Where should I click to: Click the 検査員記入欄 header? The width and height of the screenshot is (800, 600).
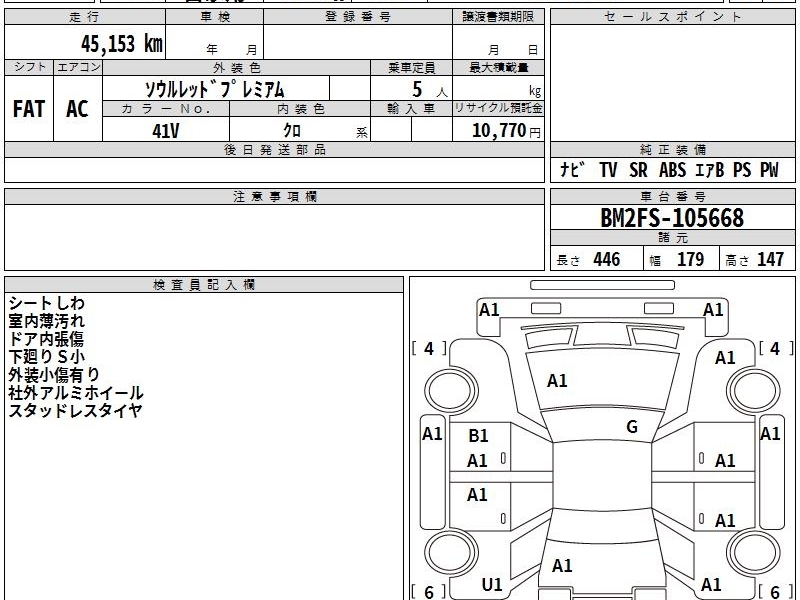[204, 285]
